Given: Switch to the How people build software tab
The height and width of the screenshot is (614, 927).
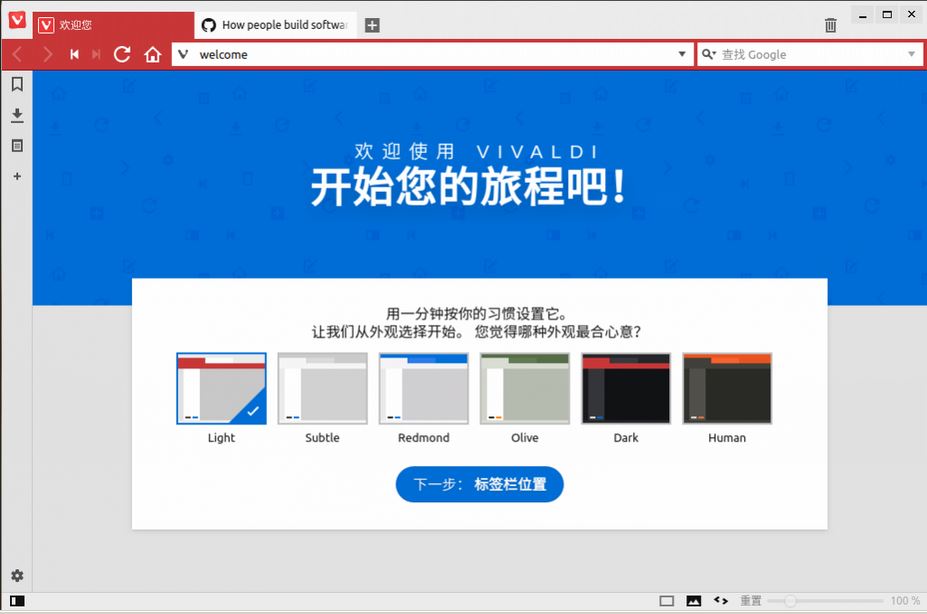Looking at the screenshot, I should tap(275, 25).
